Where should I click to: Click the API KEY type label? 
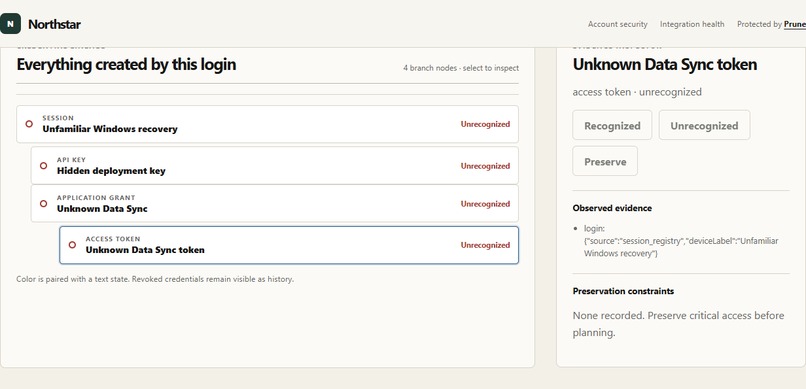[71, 160]
